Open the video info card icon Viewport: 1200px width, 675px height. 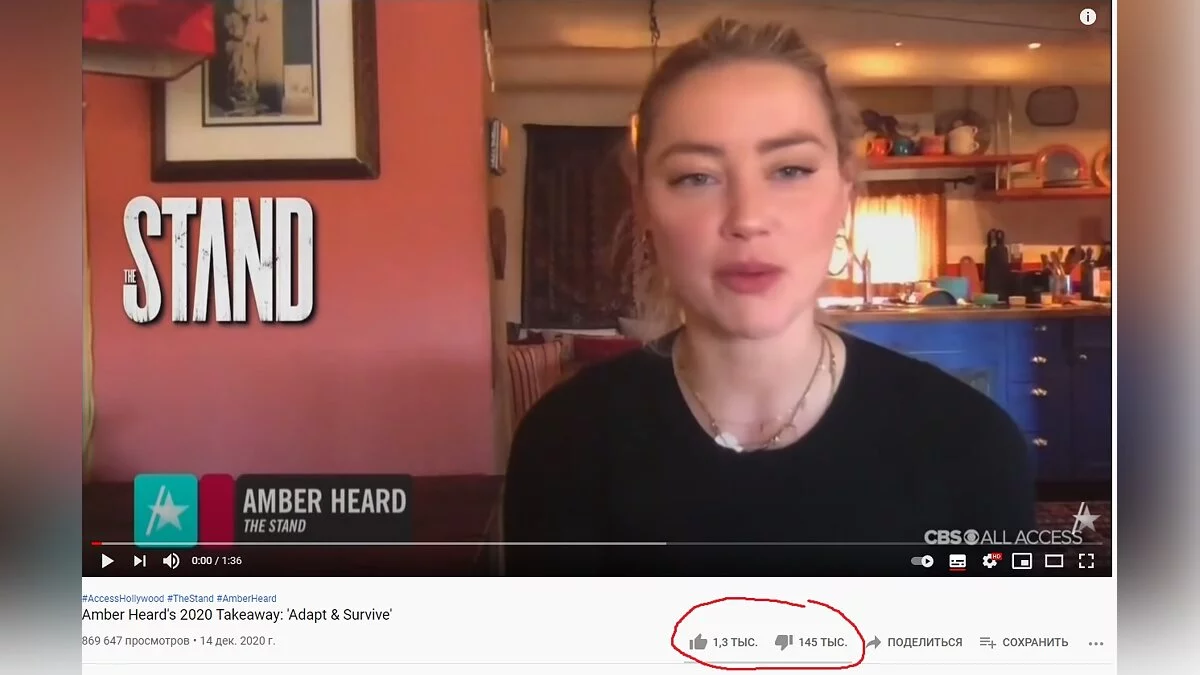tap(1088, 17)
